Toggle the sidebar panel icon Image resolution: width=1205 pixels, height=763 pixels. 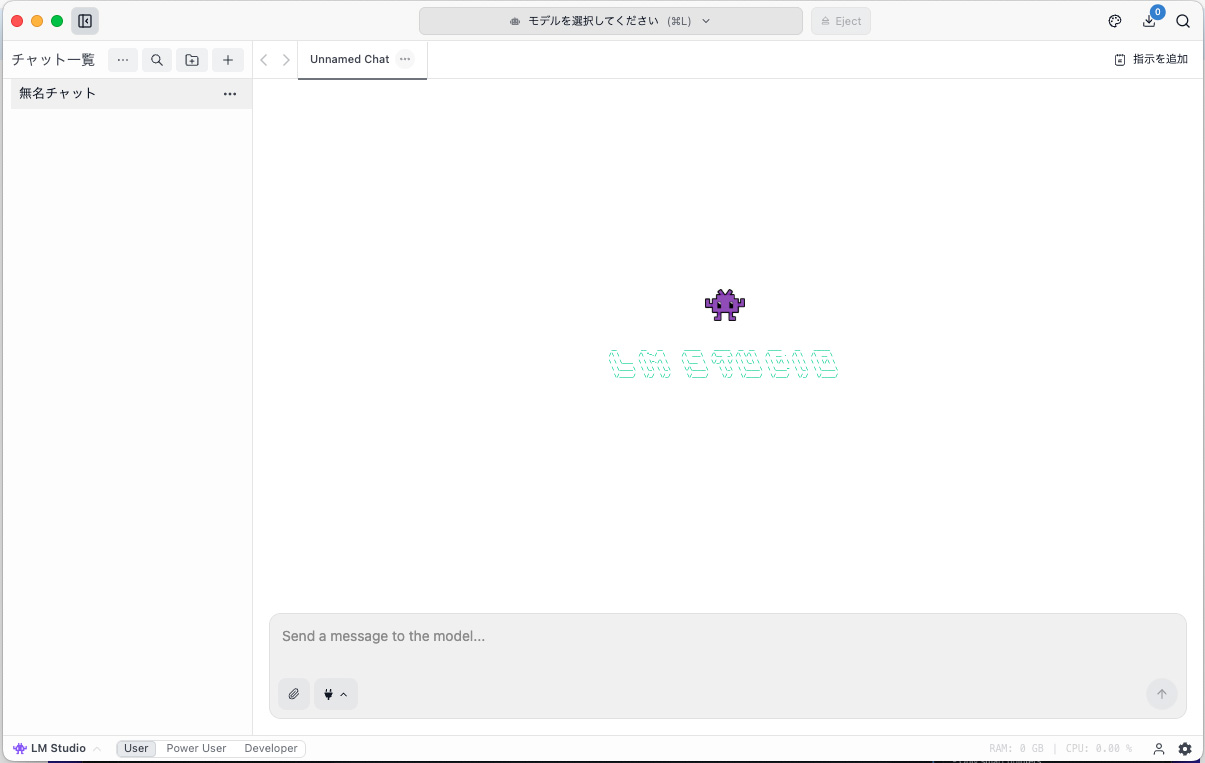pos(85,21)
